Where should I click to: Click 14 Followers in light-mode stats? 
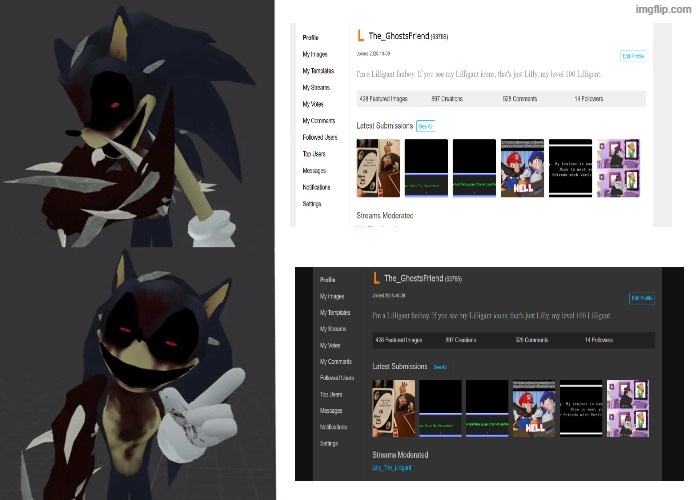click(x=589, y=99)
